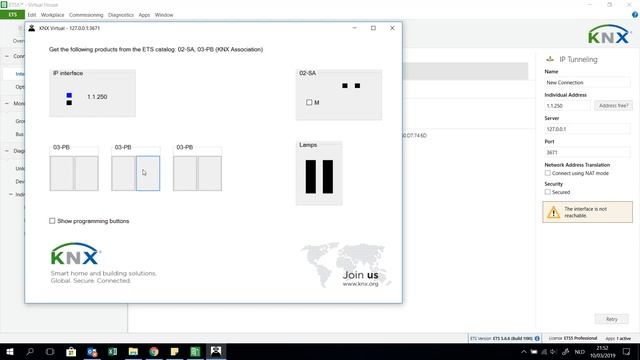Switch to ETS5 app in taskbar

[195, 351]
